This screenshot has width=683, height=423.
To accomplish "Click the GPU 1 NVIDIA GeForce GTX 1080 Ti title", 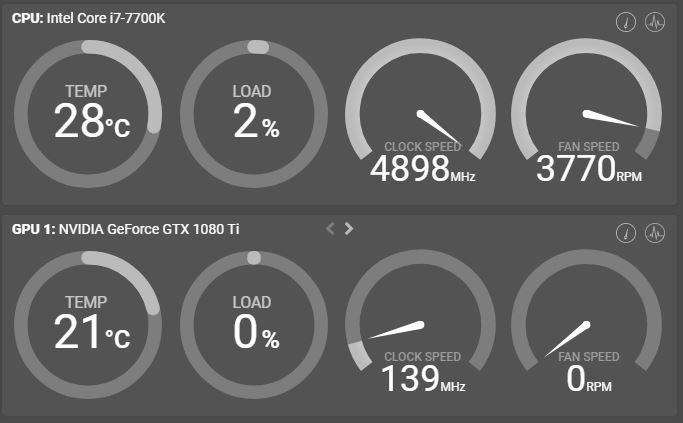I will click(125, 229).
